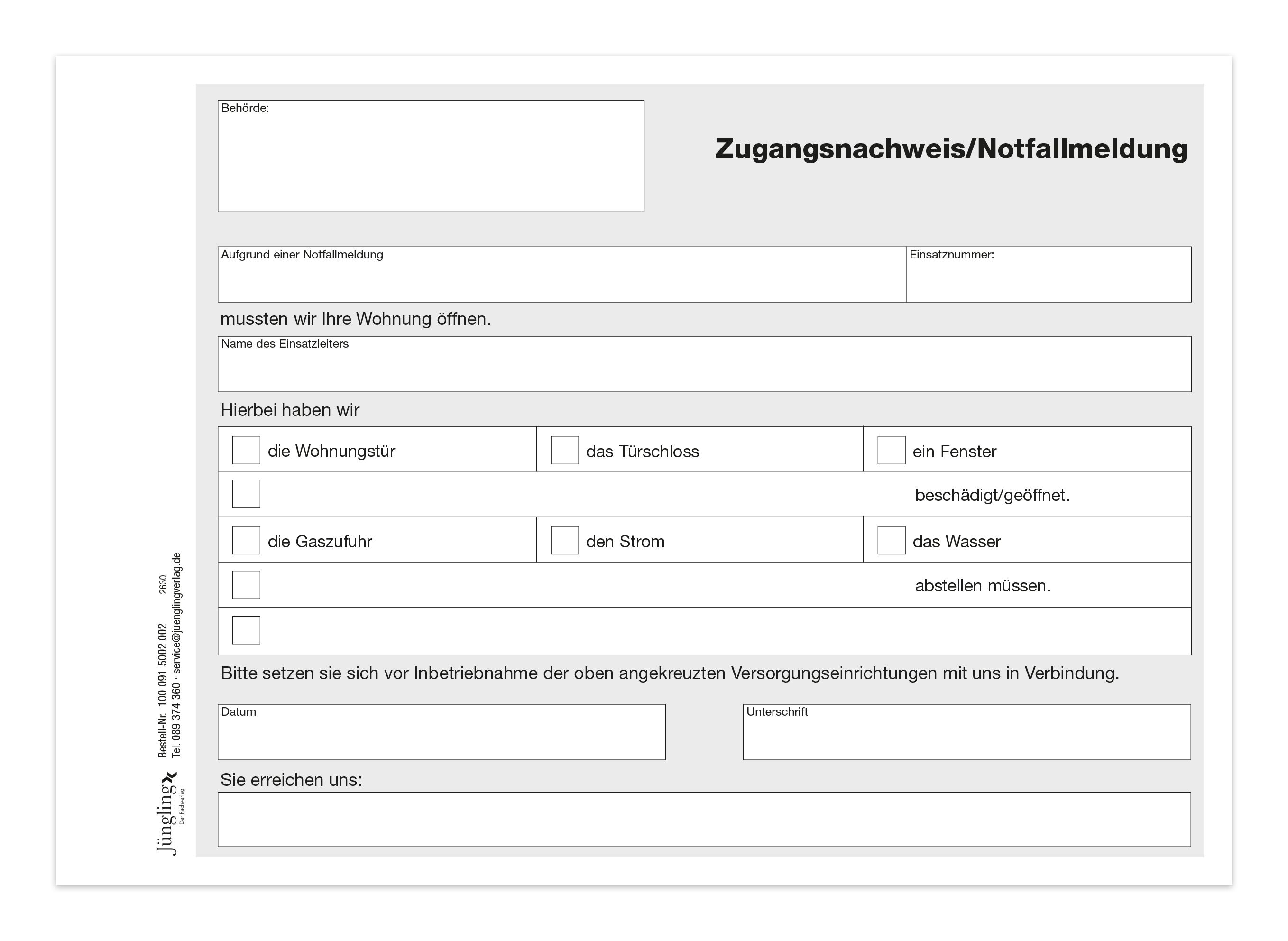The width and height of the screenshot is (1288, 941).
Task: Click the Bestell-Nr. 100 091 5002 002 text
Action: click(163, 691)
